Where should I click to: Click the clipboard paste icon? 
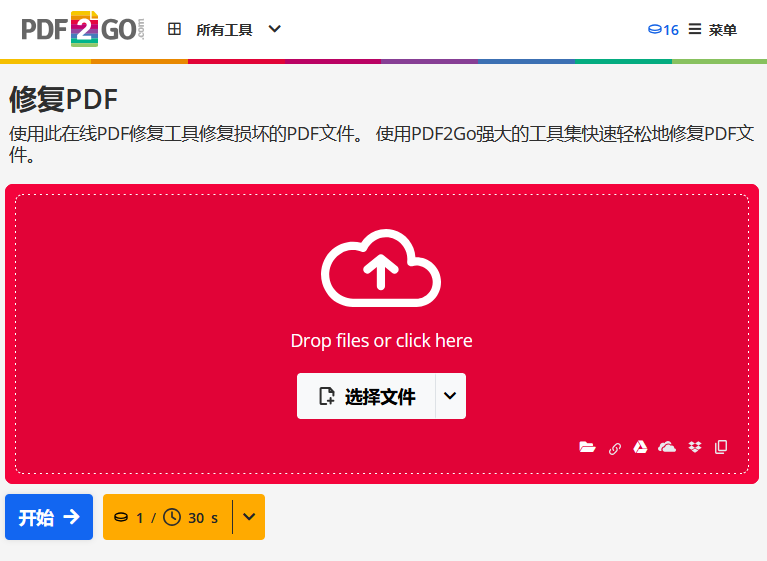coord(721,447)
